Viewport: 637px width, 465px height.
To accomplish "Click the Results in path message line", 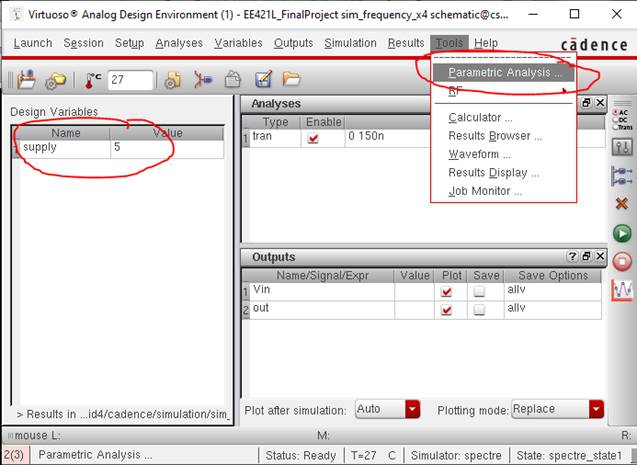I will [123, 415].
